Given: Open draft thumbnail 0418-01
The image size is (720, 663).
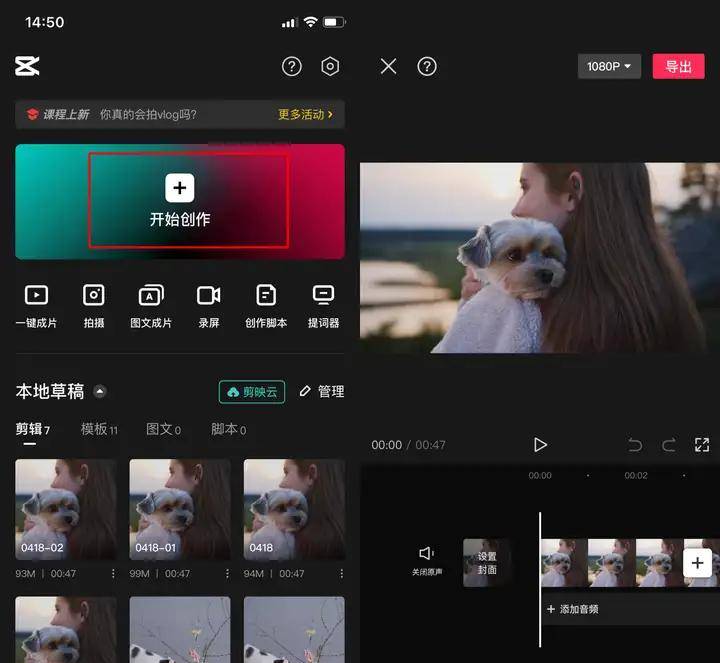Looking at the screenshot, I should (x=180, y=509).
